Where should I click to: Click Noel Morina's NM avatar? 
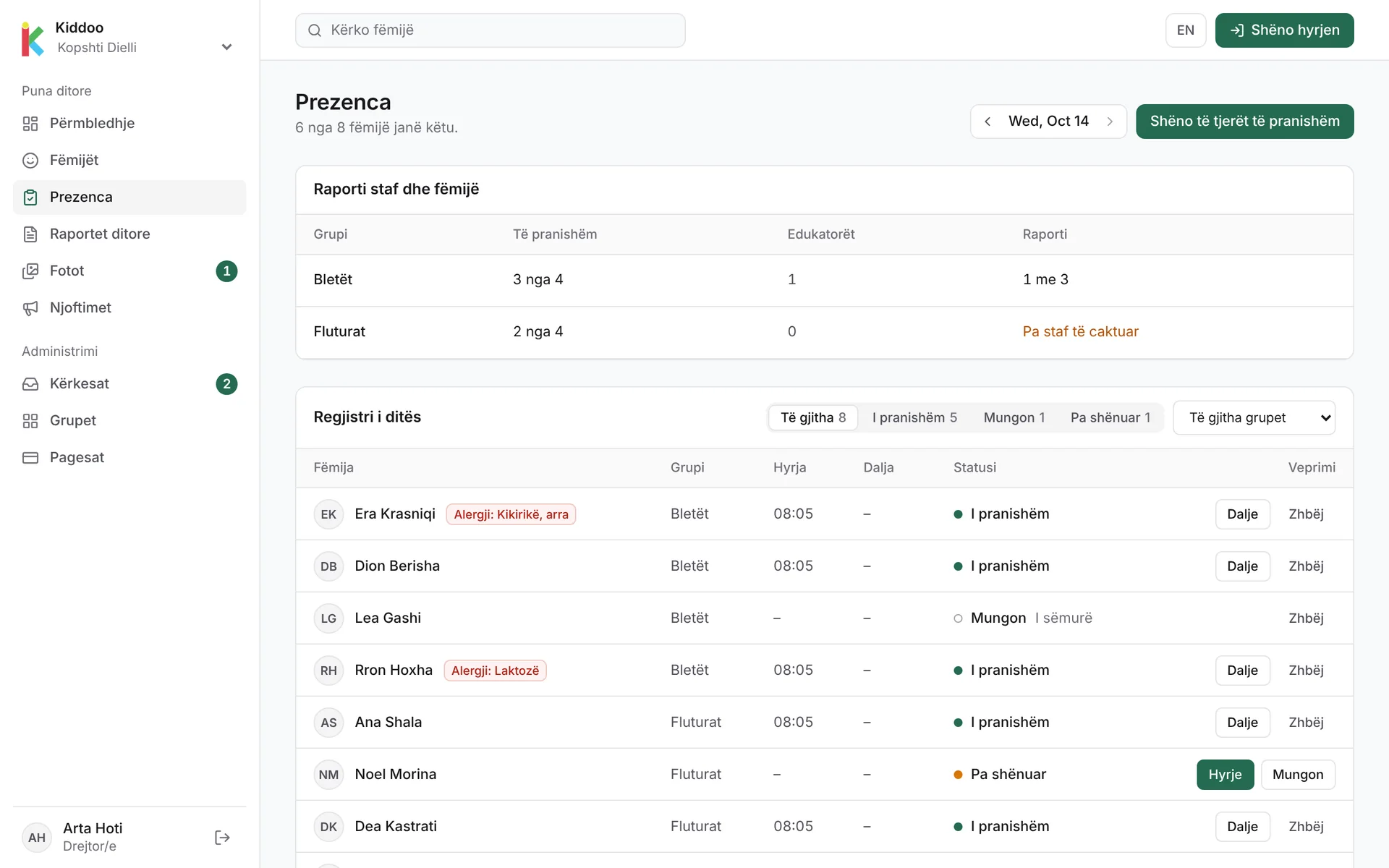point(328,775)
